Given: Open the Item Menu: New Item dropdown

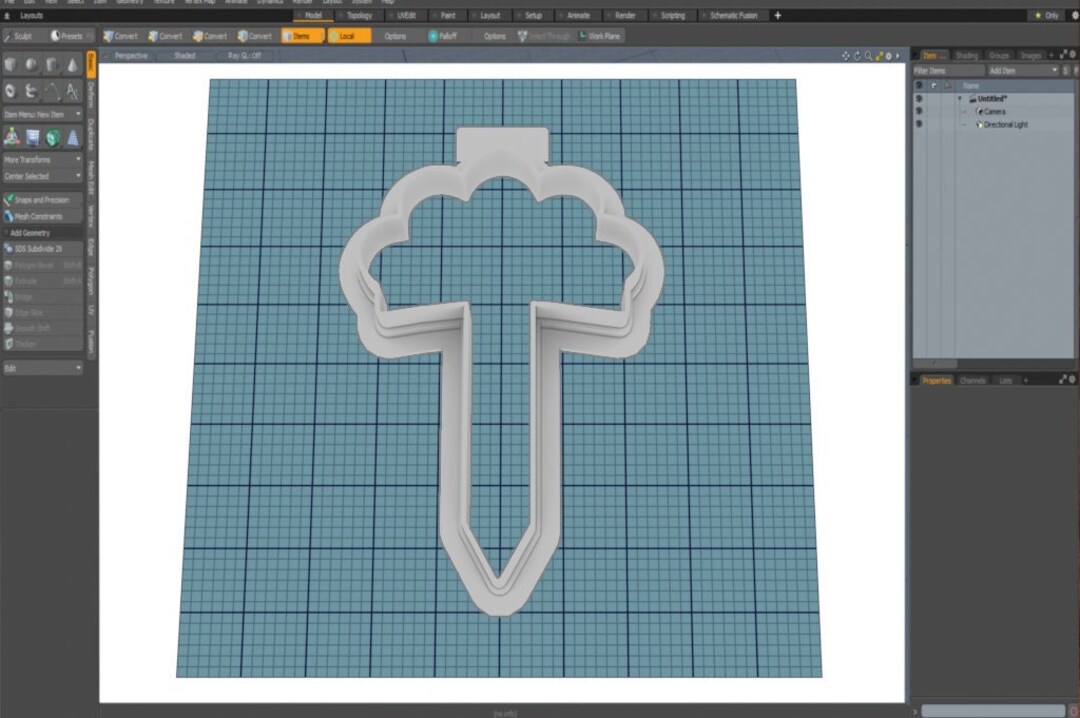Looking at the screenshot, I should [42, 113].
